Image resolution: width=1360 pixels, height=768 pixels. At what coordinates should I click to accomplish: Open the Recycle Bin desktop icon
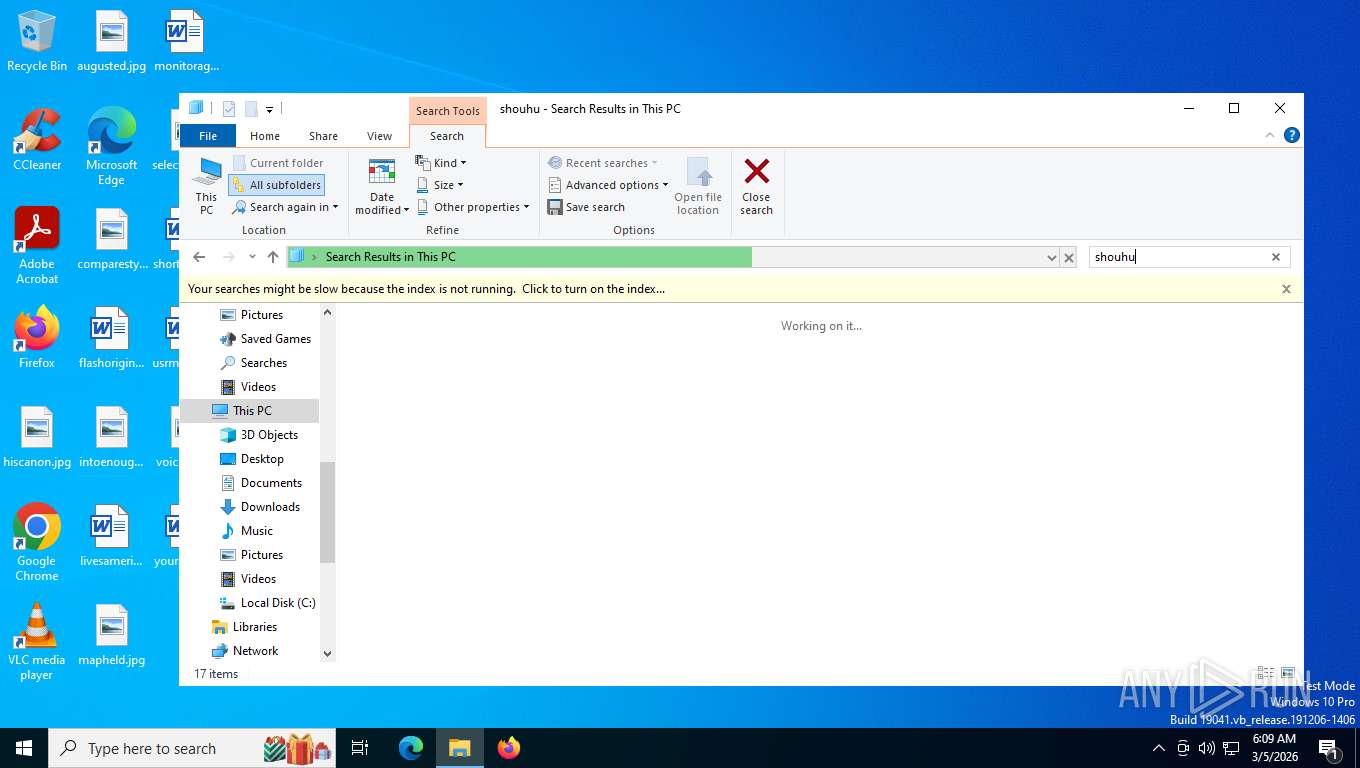[37, 41]
